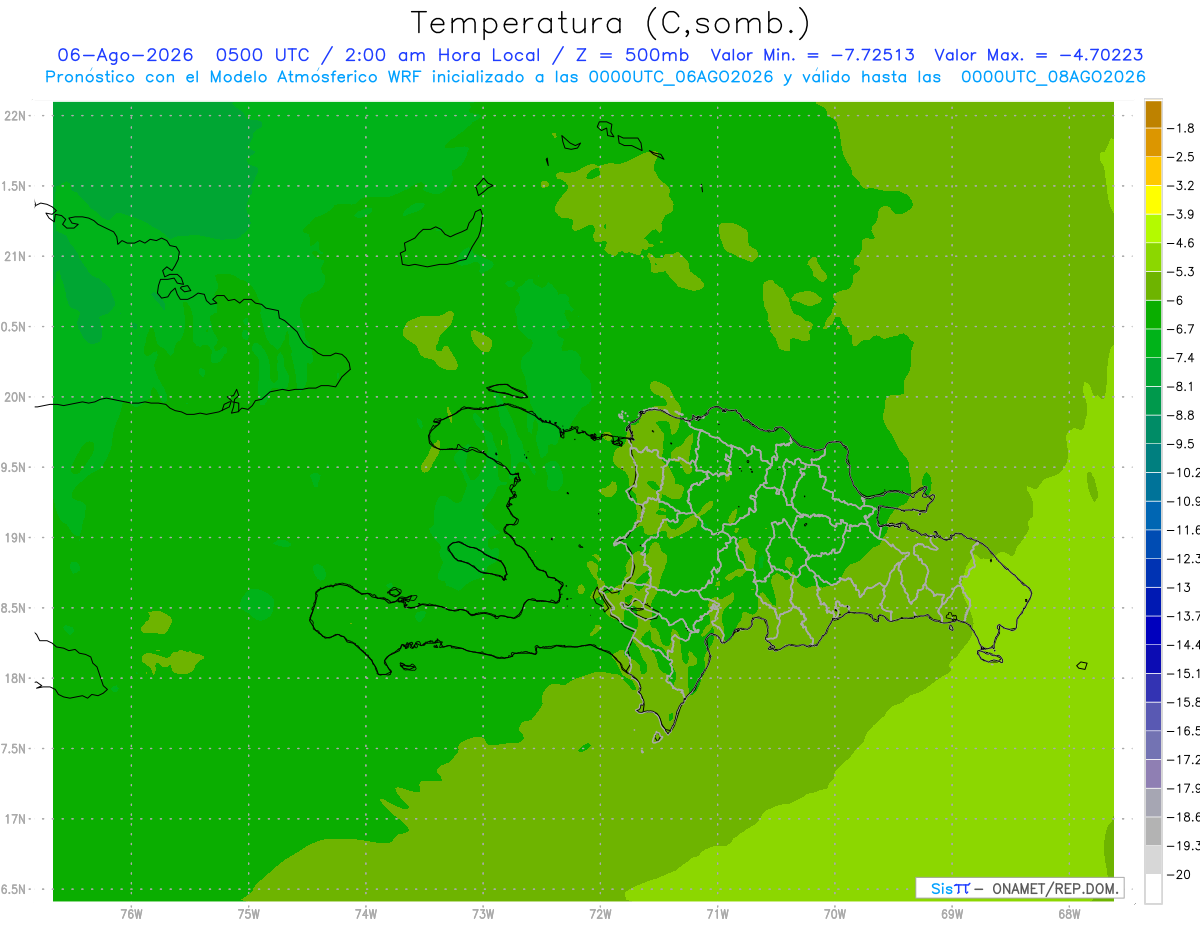This screenshot has height=927, width=1200.
Task: Click the 70W longitude axis label
Action: coord(835,913)
